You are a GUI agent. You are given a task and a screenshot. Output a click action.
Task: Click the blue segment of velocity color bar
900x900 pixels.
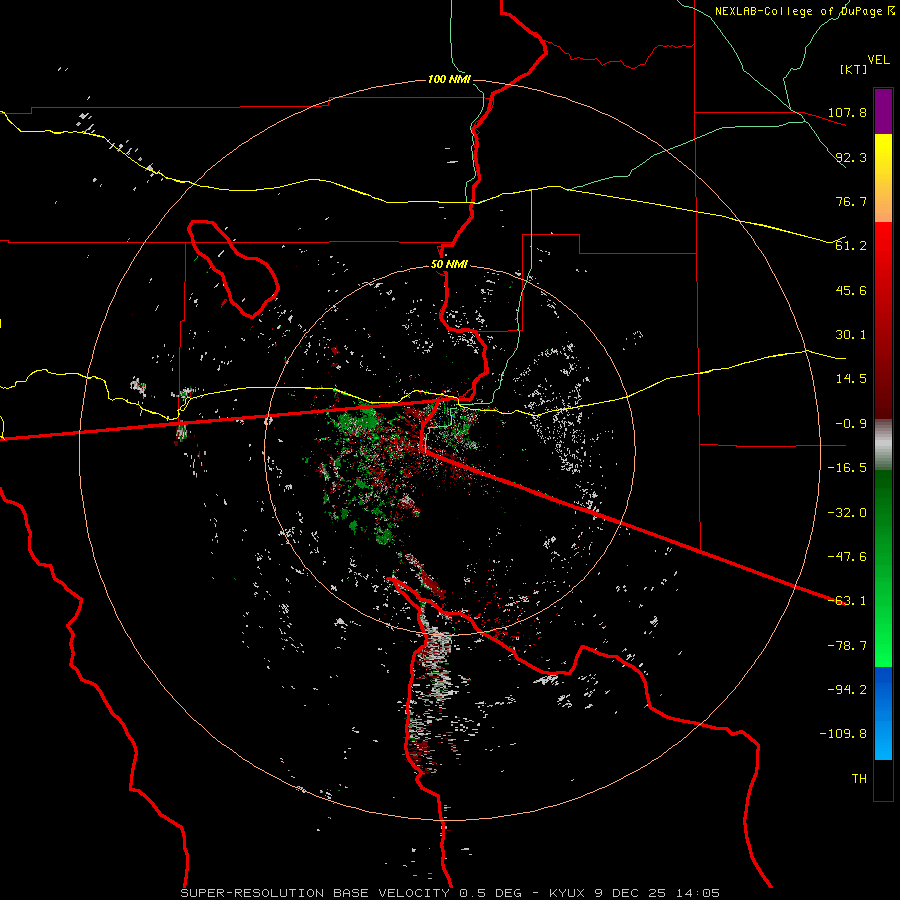pos(883,713)
